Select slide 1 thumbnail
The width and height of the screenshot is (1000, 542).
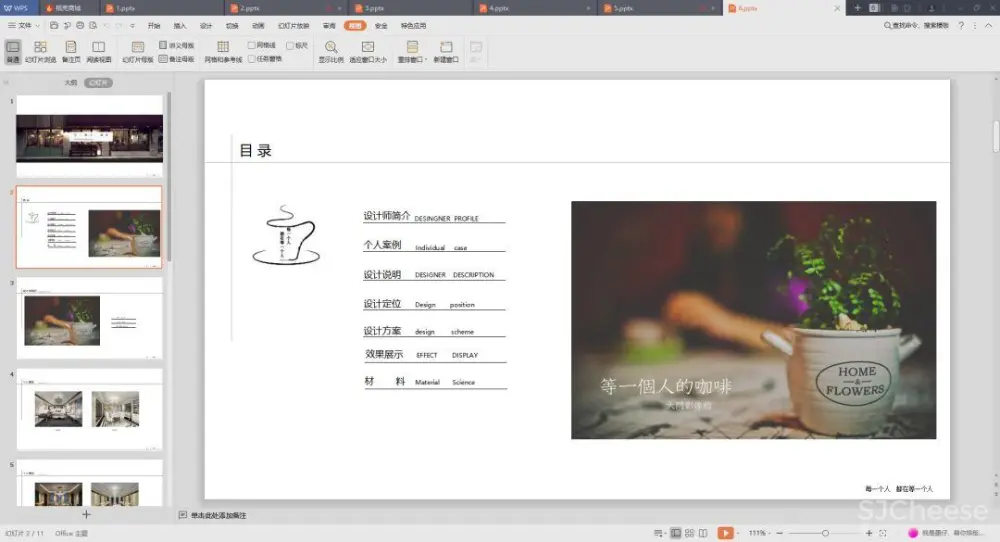point(89,136)
